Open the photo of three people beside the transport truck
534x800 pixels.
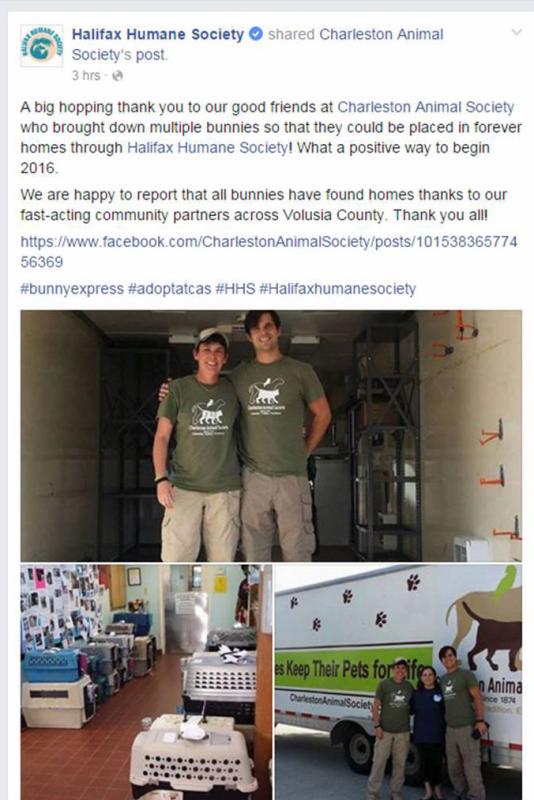pyautogui.click(x=398, y=682)
